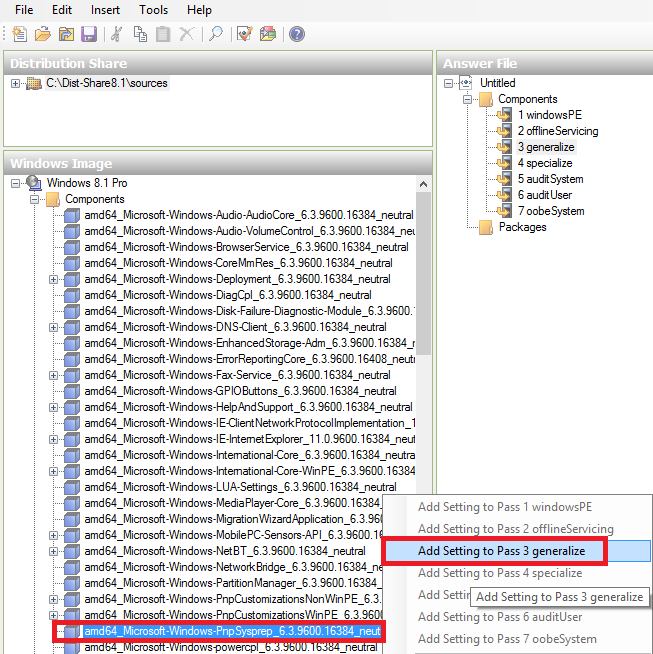Choose Add Setting to Pass 3 generalize
This screenshot has width=653, height=654.
tap(516, 551)
